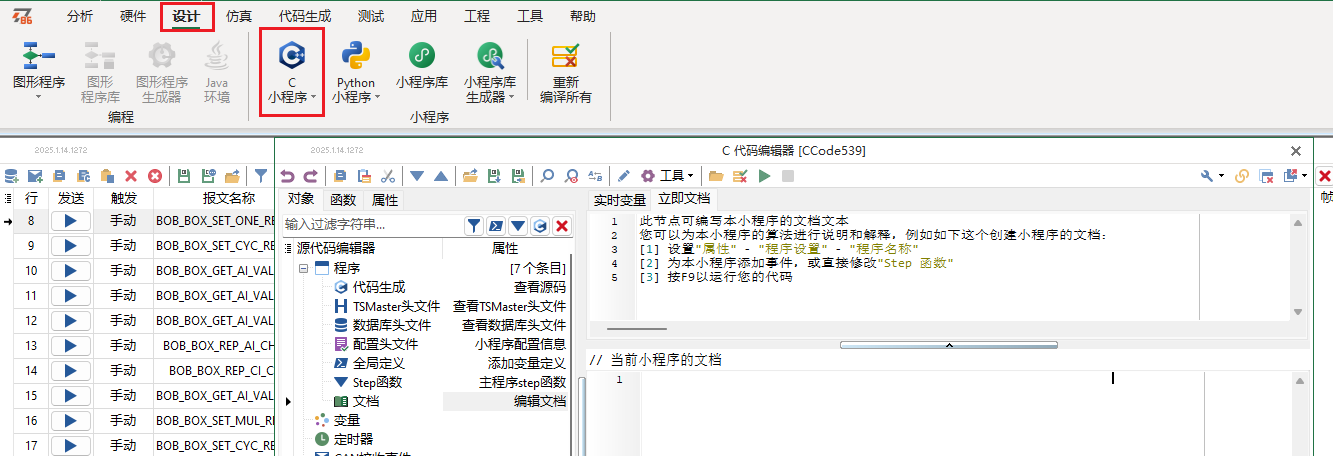This screenshot has height=456, width=1333.
Task: Click the green run play icon
Action: pyautogui.click(x=765, y=176)
